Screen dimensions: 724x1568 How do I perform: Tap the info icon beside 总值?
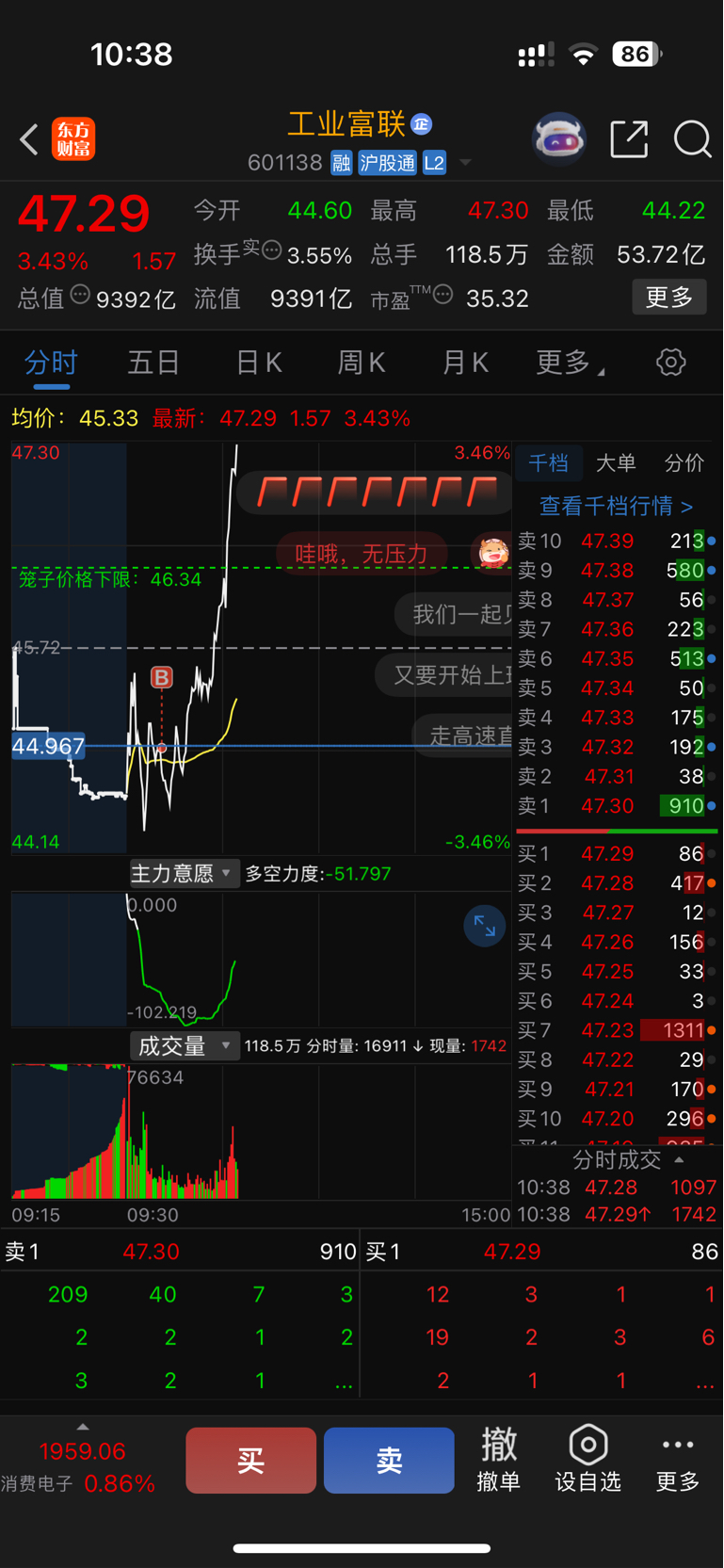coord(80,294)
